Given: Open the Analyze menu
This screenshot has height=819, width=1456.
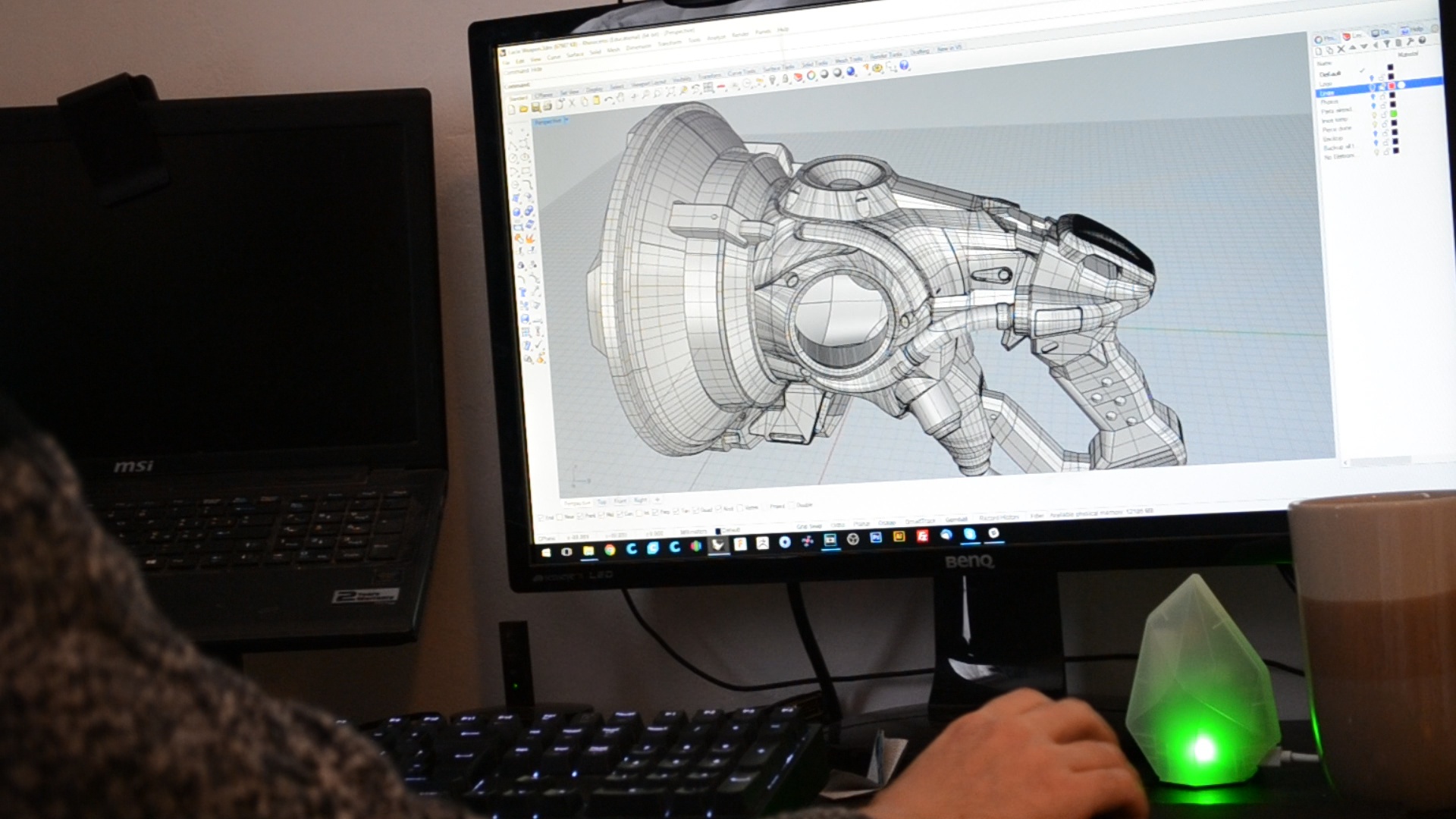Looking at the screenshot, I should pos(716,38).
